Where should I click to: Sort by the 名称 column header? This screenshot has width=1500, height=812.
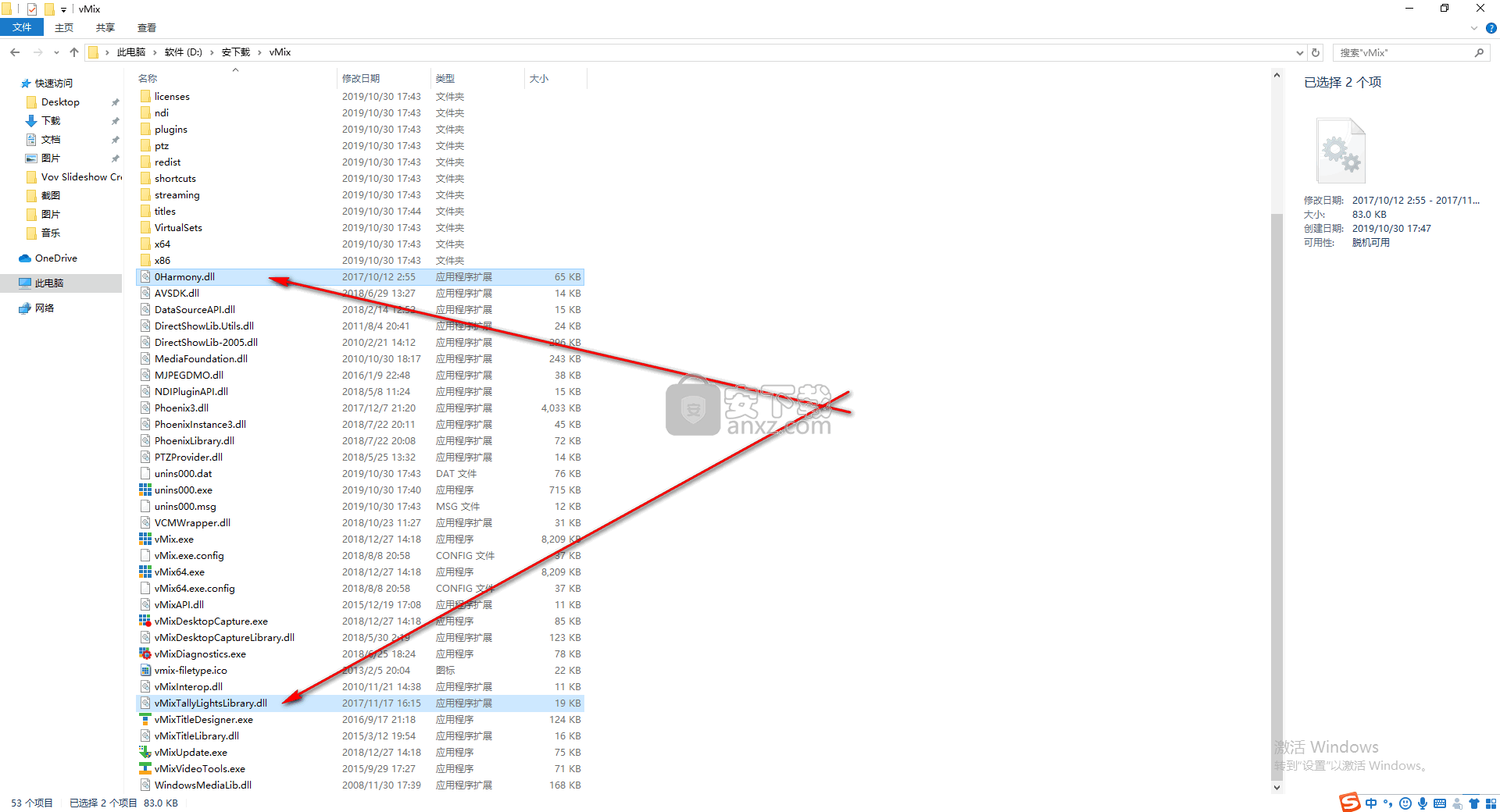click(x=148, y=79)
